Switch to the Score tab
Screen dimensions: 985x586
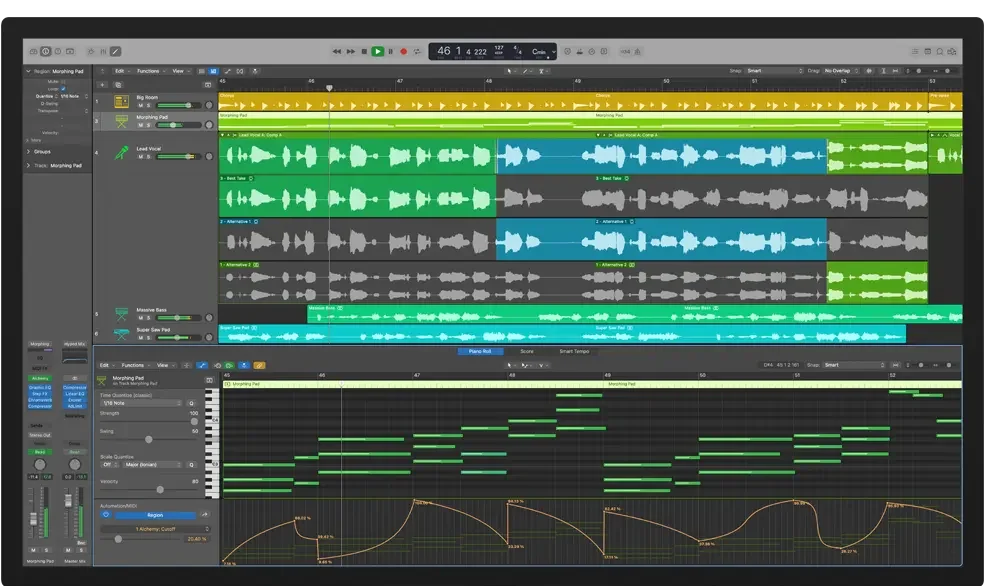[527, 351]
